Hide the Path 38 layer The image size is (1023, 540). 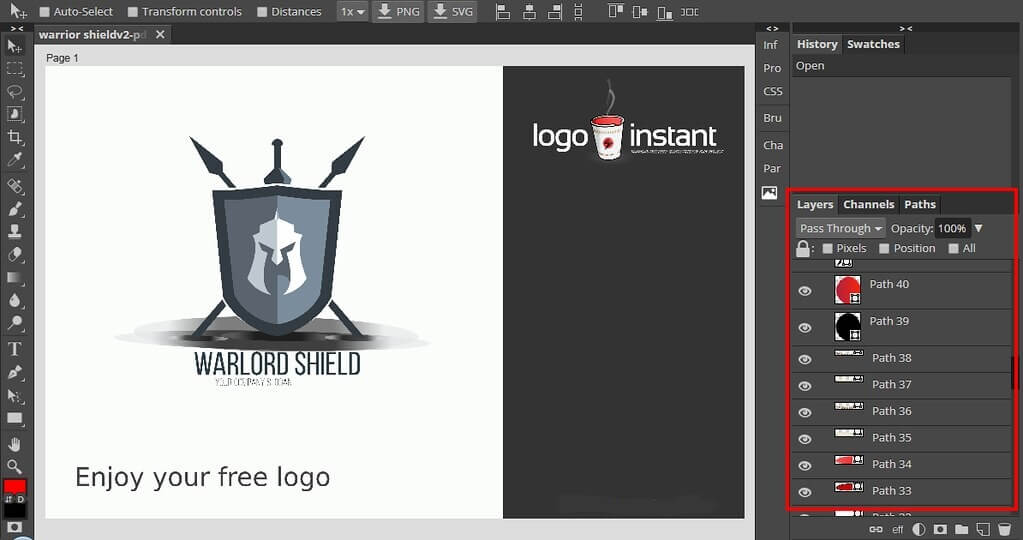805,359
